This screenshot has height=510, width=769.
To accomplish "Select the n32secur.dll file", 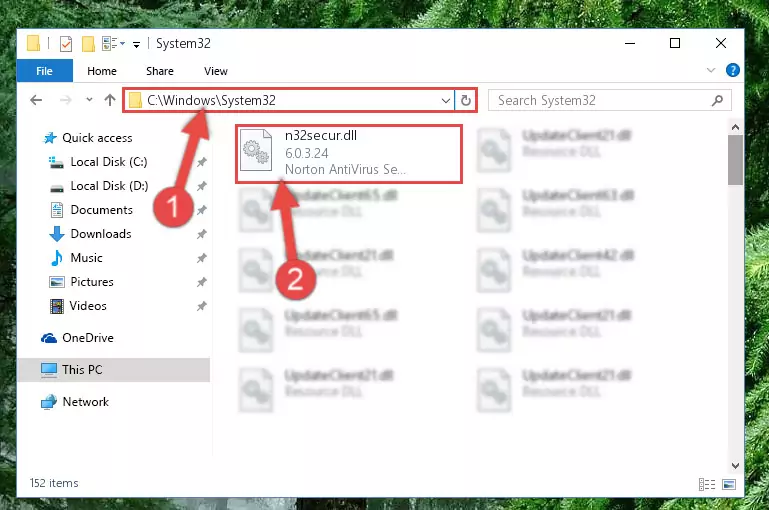I will coord(349,153).
